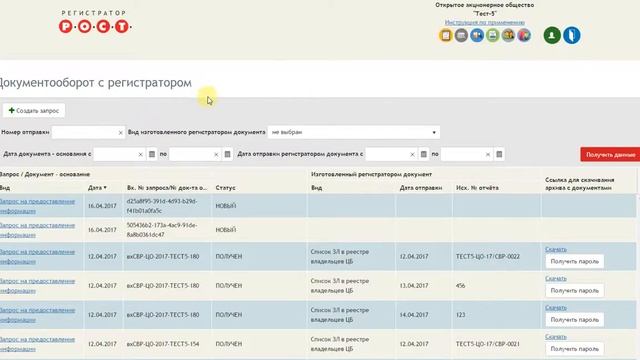Viewport: 640px width, 360px height.
Task: Open calendar for Дата документа-основания start date
Action: [x=152, y=154]
